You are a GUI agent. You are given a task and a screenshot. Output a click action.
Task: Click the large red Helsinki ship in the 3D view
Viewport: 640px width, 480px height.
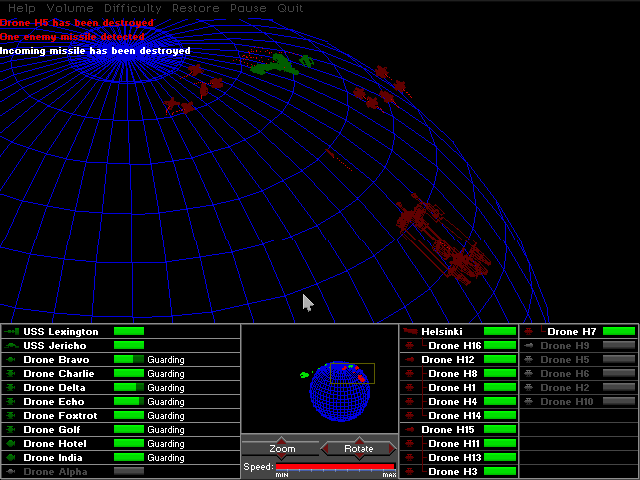(x=443, y=239)
